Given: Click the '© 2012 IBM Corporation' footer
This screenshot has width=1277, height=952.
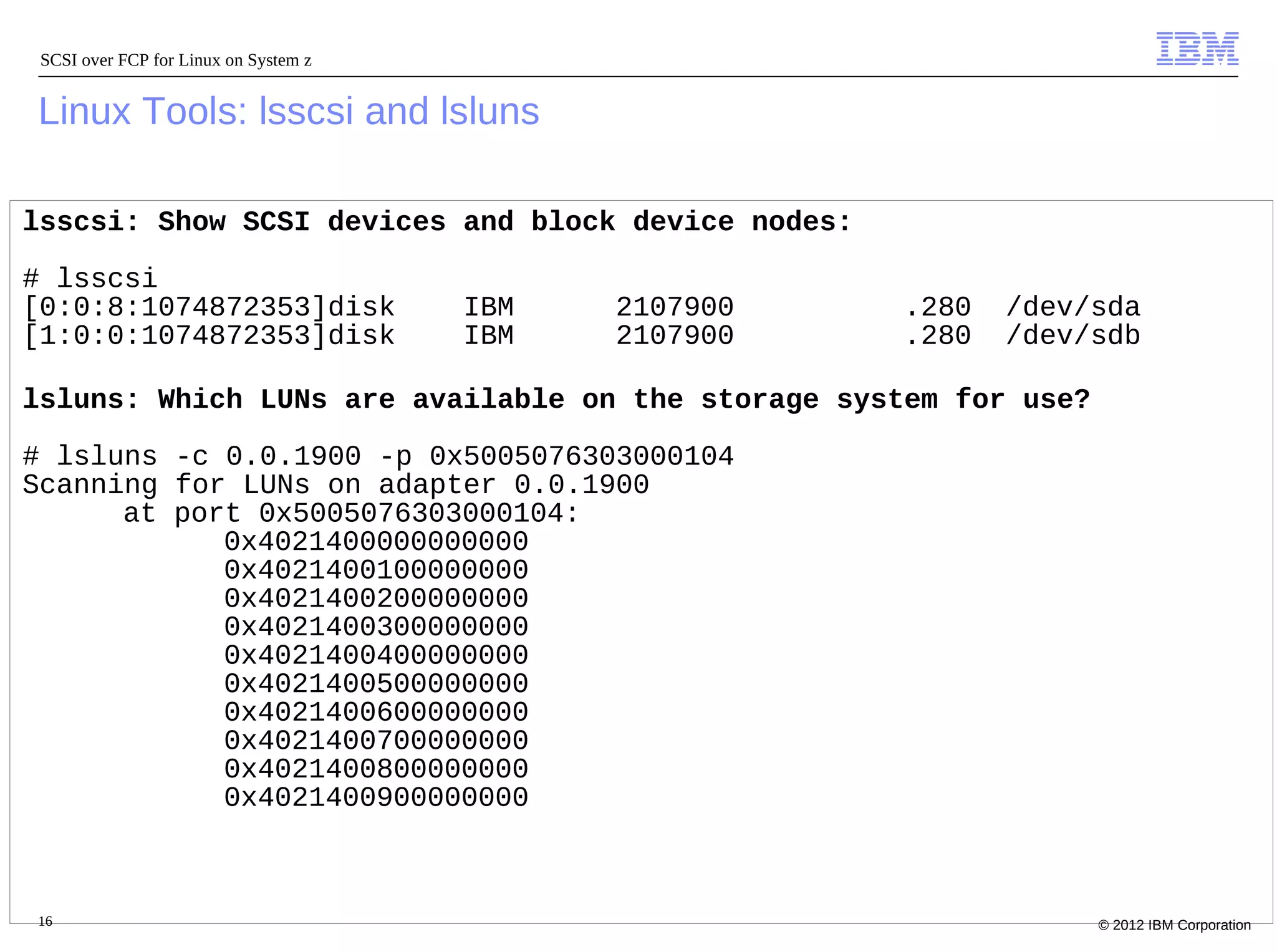Looking at the screenshot, I should coord(1174,925).
